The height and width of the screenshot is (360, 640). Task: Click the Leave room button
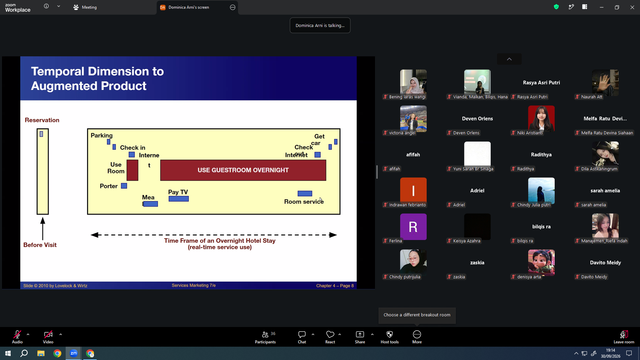coord(624,337)
